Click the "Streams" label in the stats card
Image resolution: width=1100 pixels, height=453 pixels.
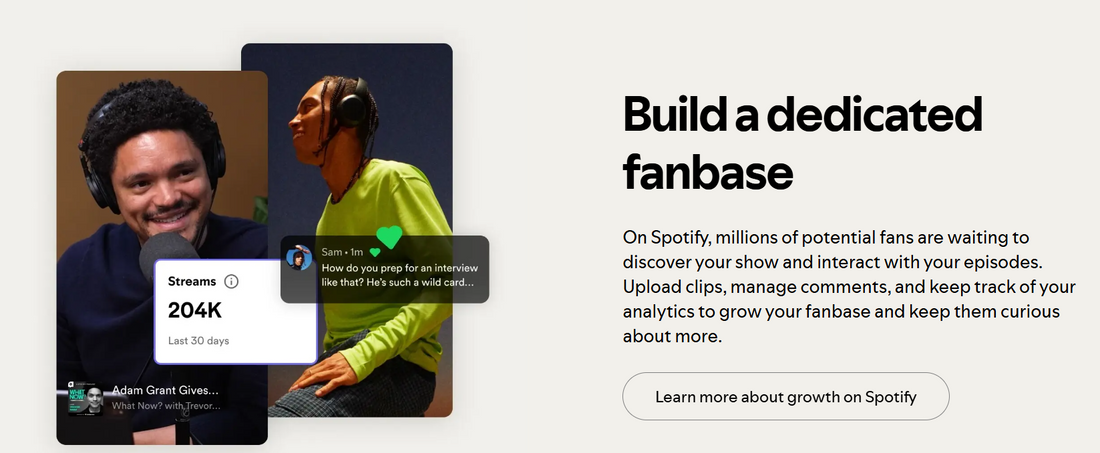tap(191, 282)
